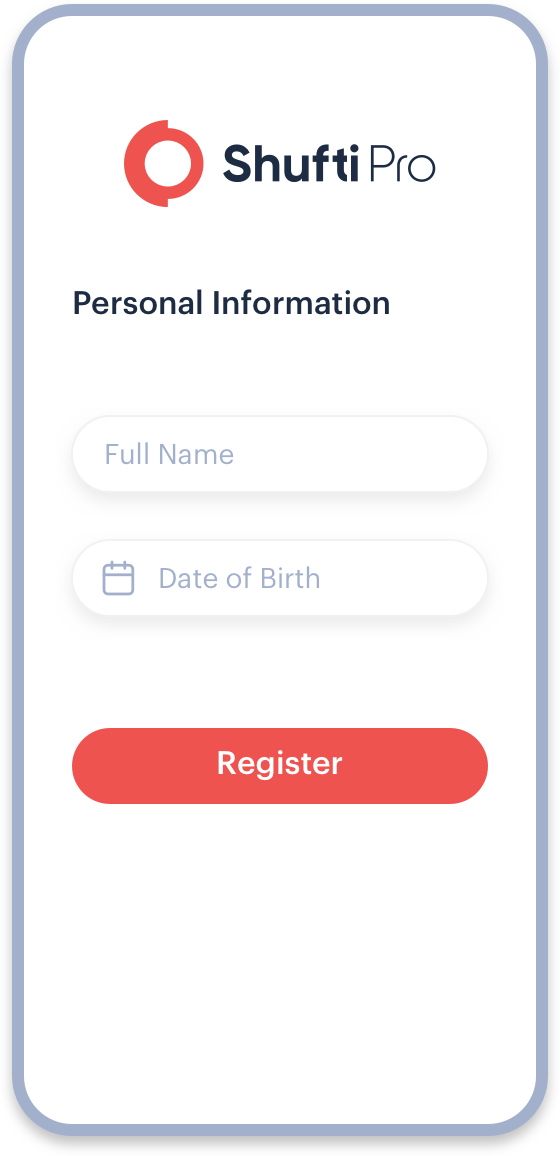Click the right end of Date of Birth field
Image resolution: width=560 pixels, height=1156 pixels.
click(464, 578)
